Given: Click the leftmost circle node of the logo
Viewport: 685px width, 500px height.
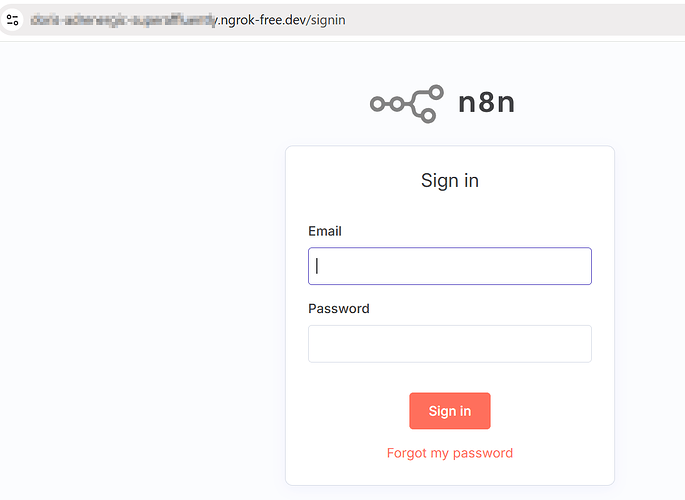Looking at the screenshot, I should tap(378, 103).
